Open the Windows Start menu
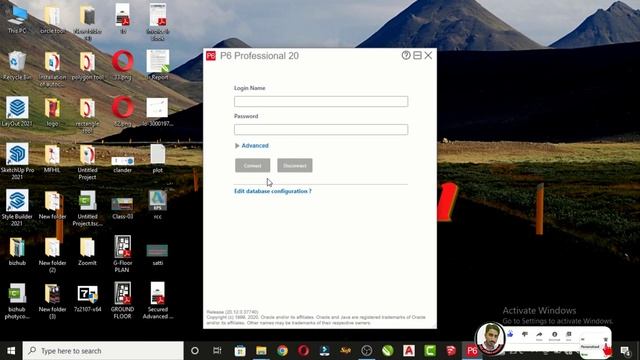Image resolution: width=640 pixels, height=360 pixels. pyautogui.click(x=11, y=351)
